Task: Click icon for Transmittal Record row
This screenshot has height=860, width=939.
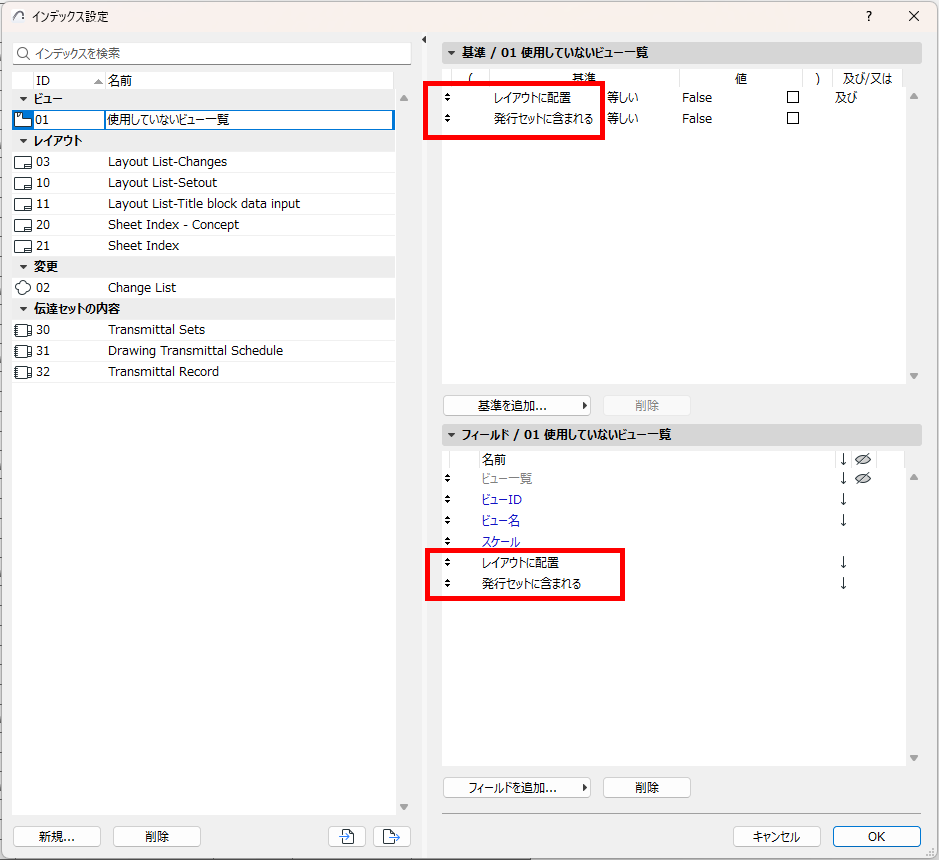Action: (23, 372)
